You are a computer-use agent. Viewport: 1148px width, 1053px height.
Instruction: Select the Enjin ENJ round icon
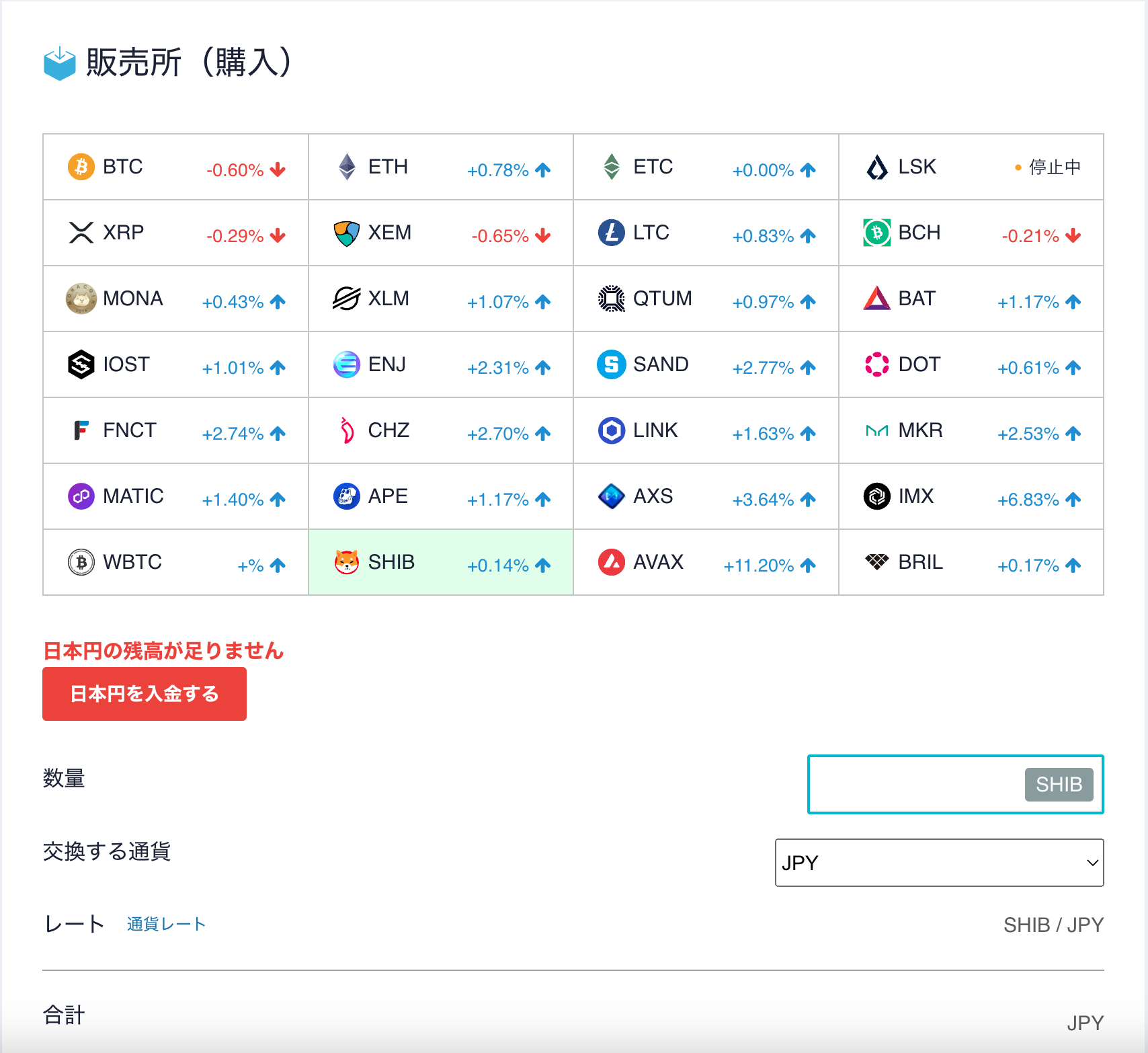pyautogui.click(x=347, y=364)
